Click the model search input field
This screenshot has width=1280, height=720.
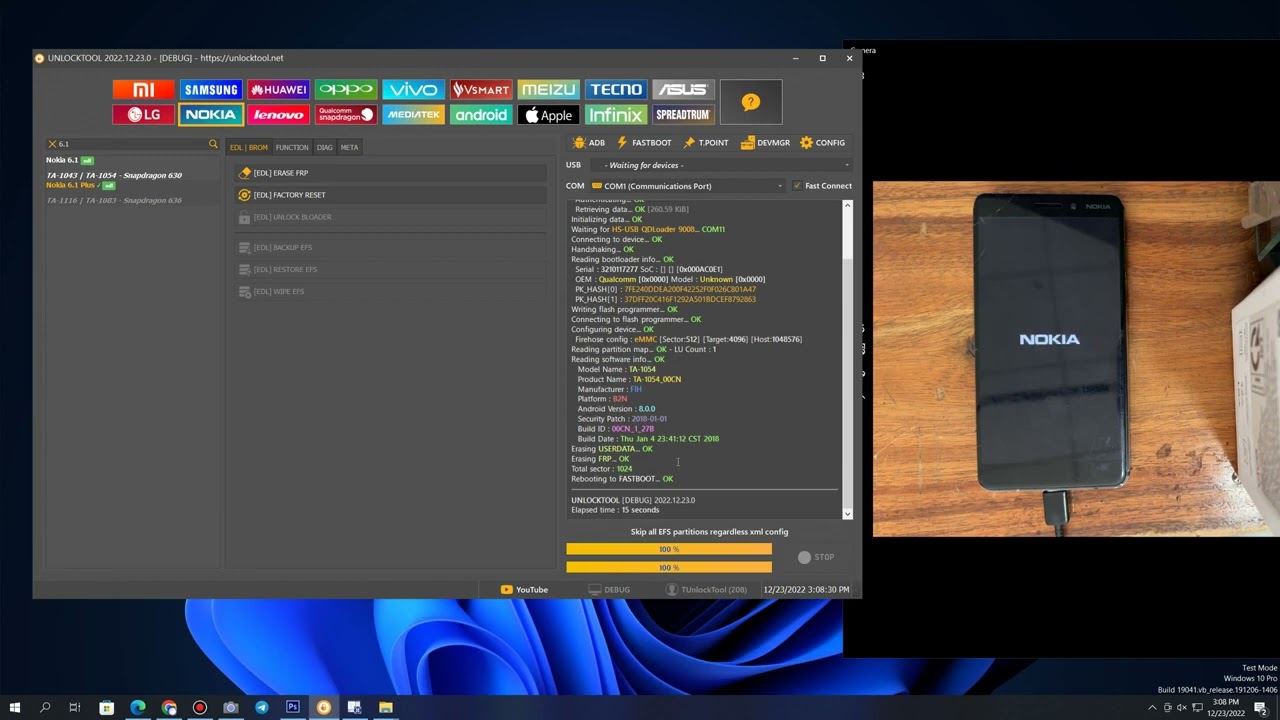(132, 144)
